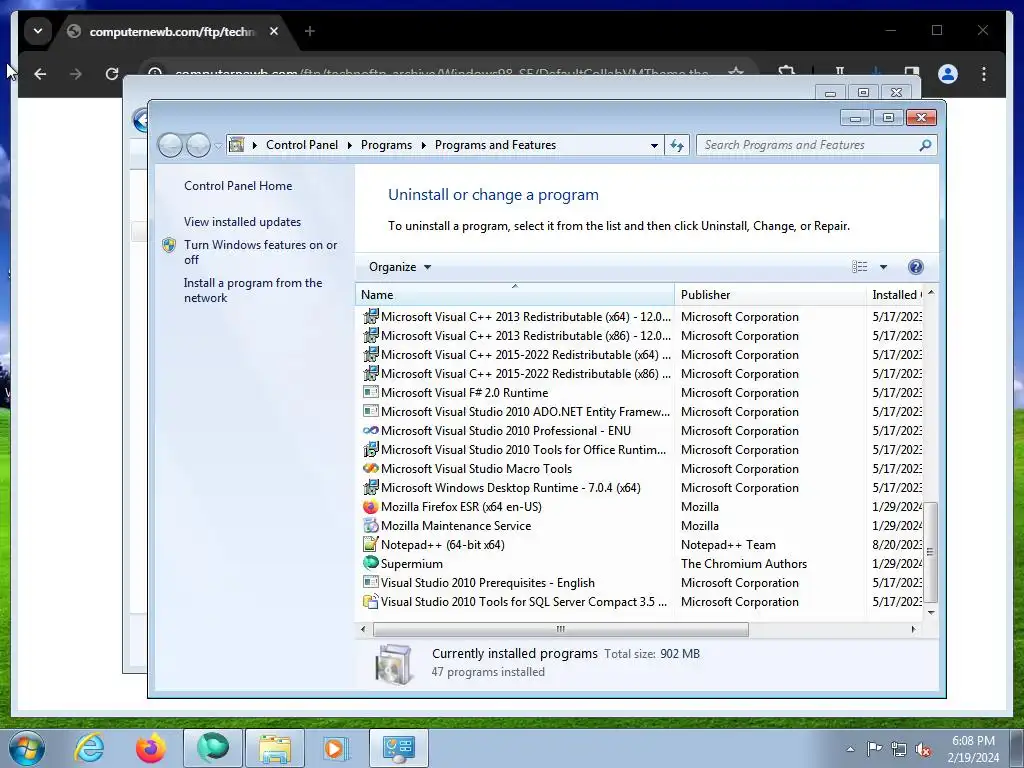Open Windows Explorer from the taskbar
Image resolution: width=1024 pixels, height=768 pixels.
[x=275, y=748]
